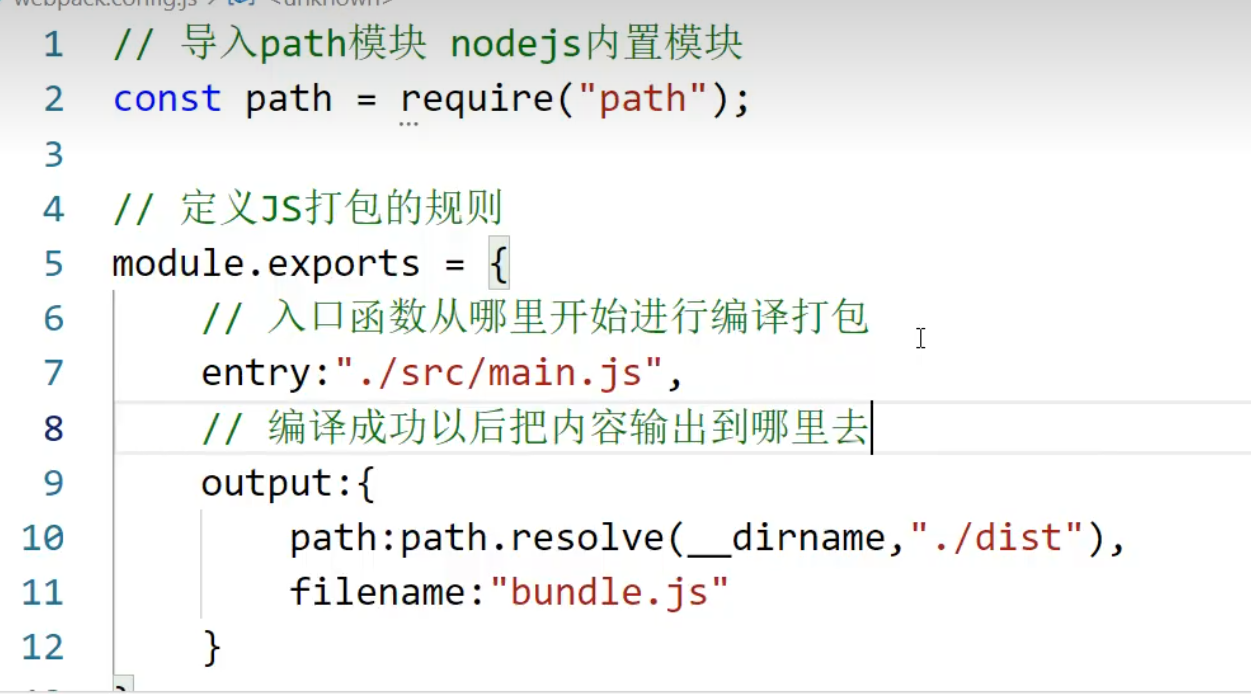Click the webpack.config.js breadcrumb at top
Screen dimensions: 1251x694
(100, 3)
